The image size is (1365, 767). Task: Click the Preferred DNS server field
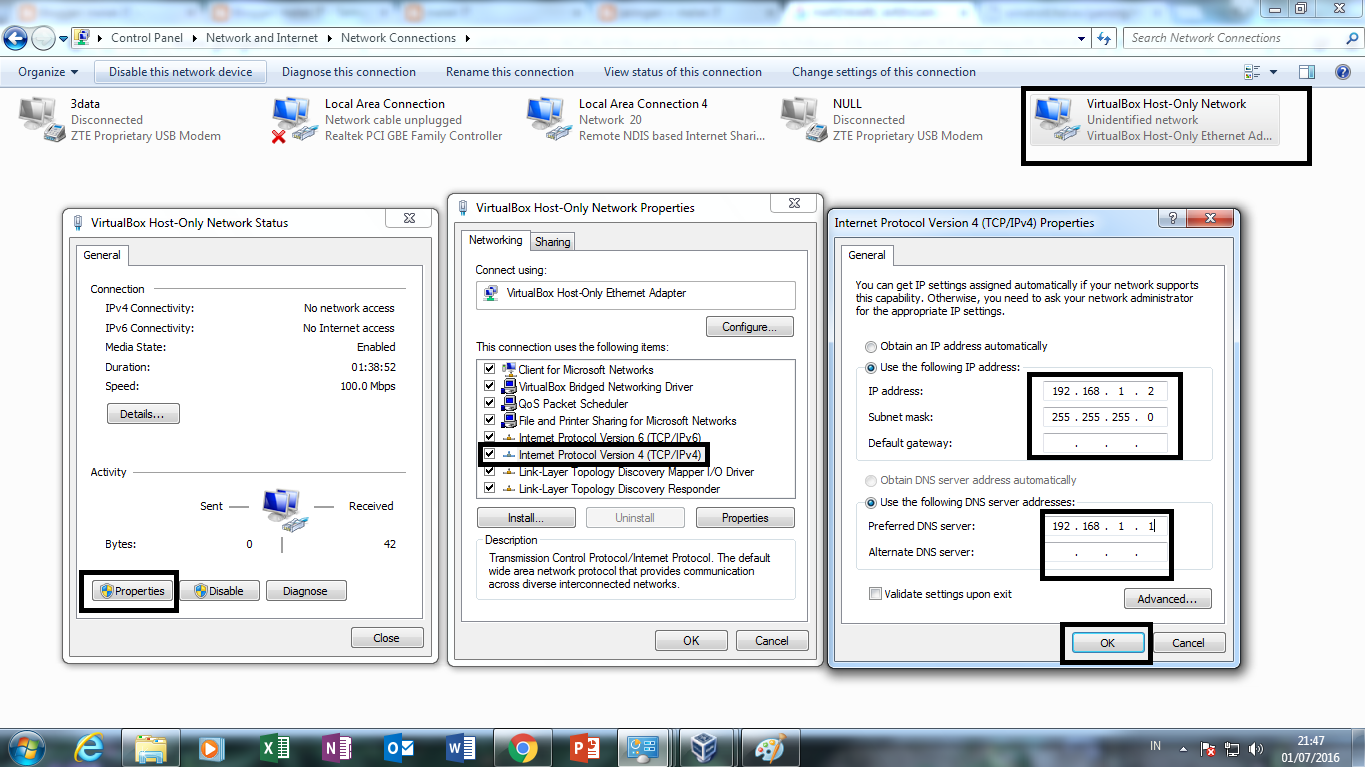tap(1105, 526)
